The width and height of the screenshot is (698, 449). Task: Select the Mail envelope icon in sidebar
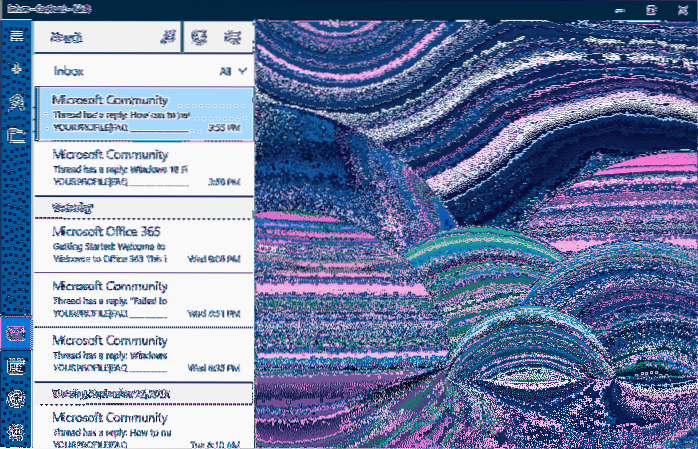coord(16,332)
